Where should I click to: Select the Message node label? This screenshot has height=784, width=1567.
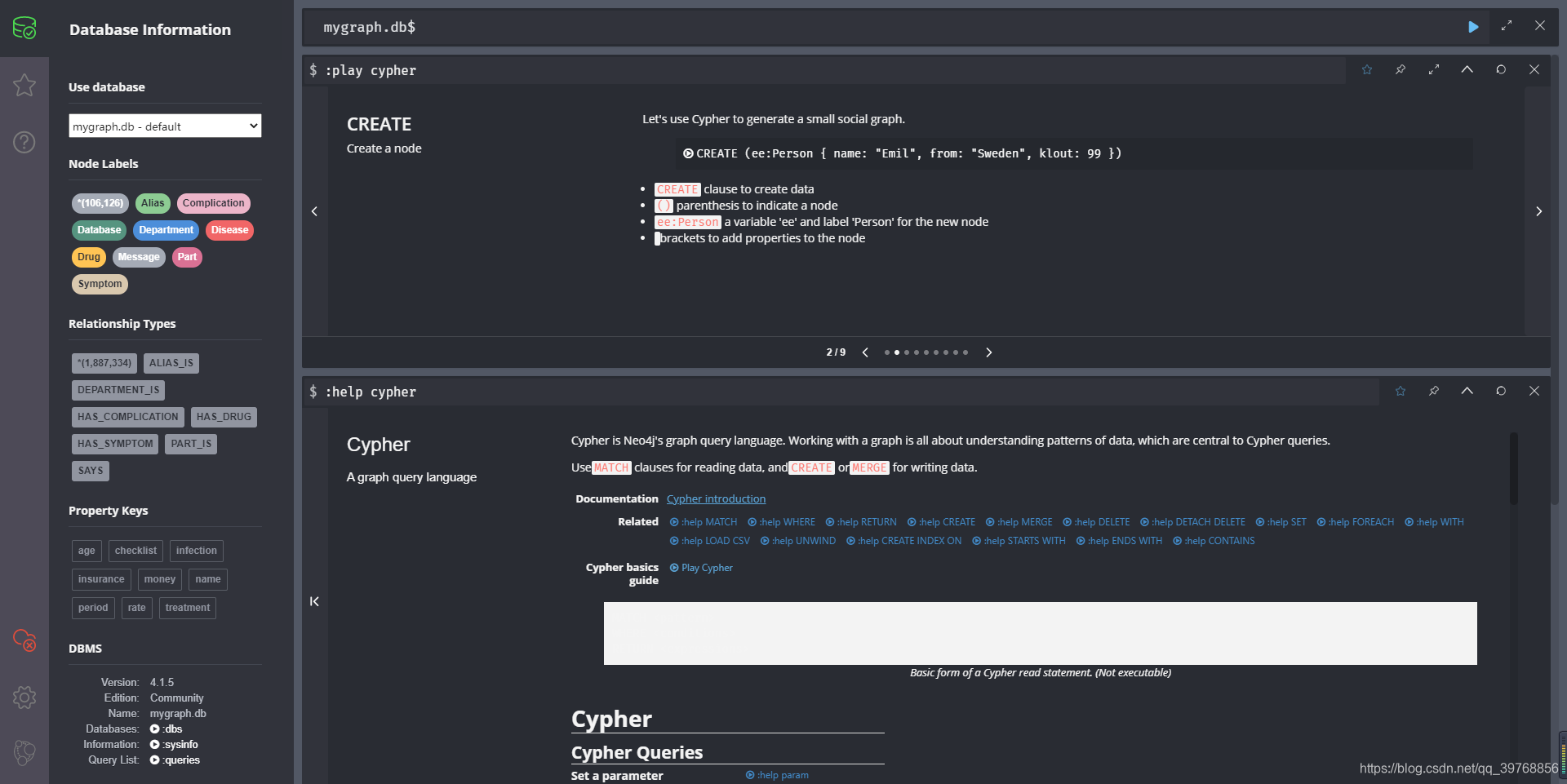[x=139, y=257]
